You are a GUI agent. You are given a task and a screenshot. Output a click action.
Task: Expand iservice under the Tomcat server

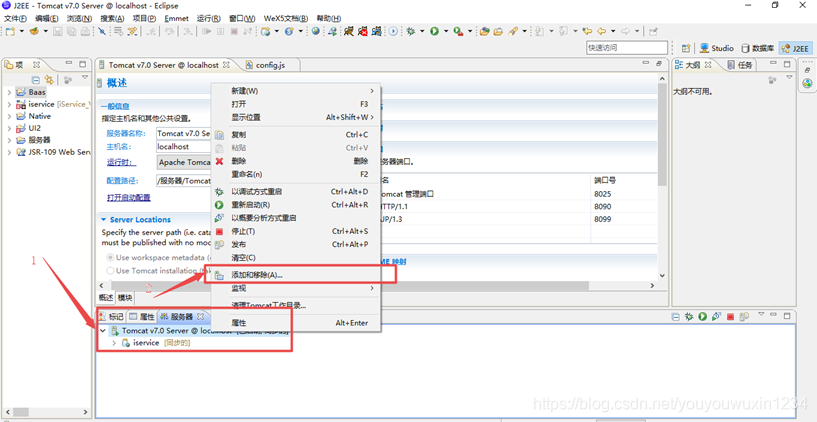(114, 343)
